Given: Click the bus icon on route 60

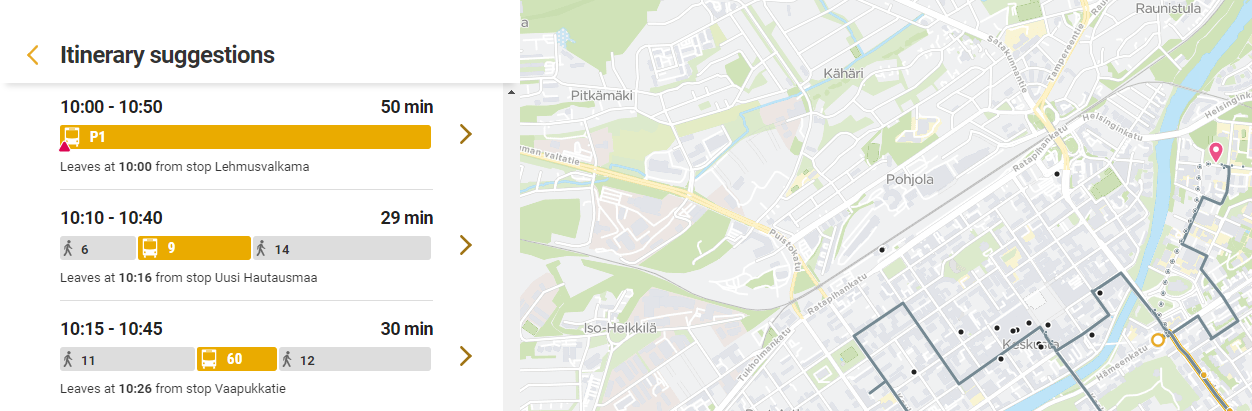Looking at the screenshot, I should pos(210,359).
